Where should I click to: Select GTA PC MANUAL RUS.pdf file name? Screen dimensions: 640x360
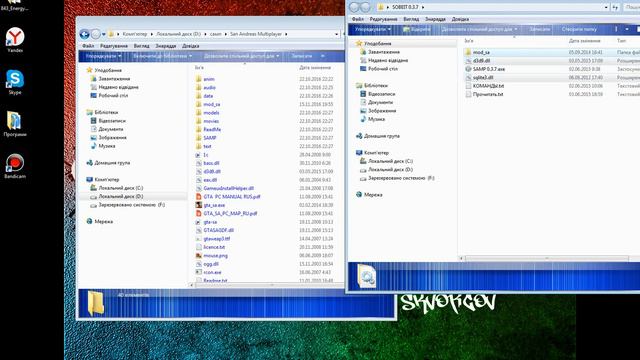(232, 197)
